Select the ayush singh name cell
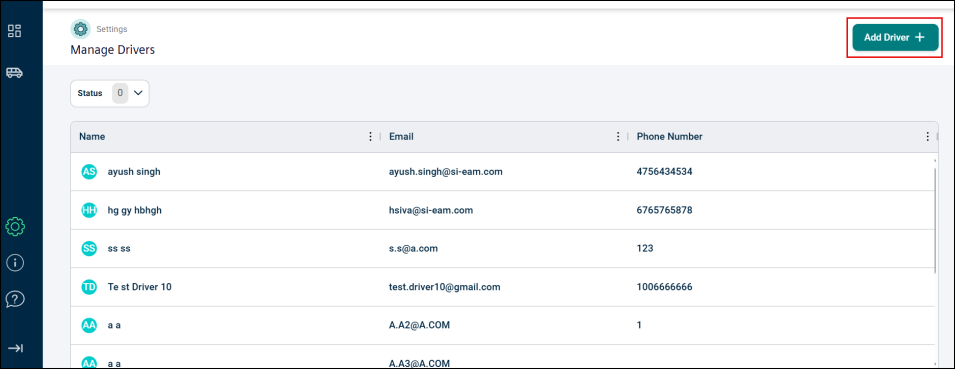This screenshot has width=955, height=369. click(x=133, y=172)
